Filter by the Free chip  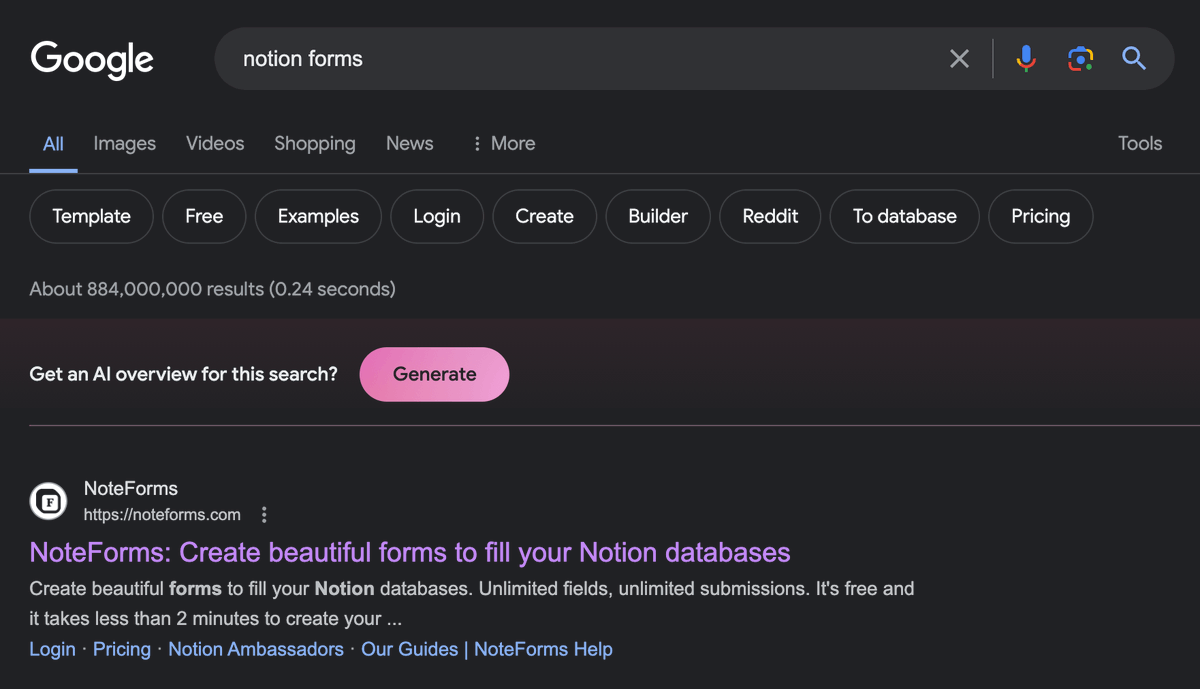point(204,216)
